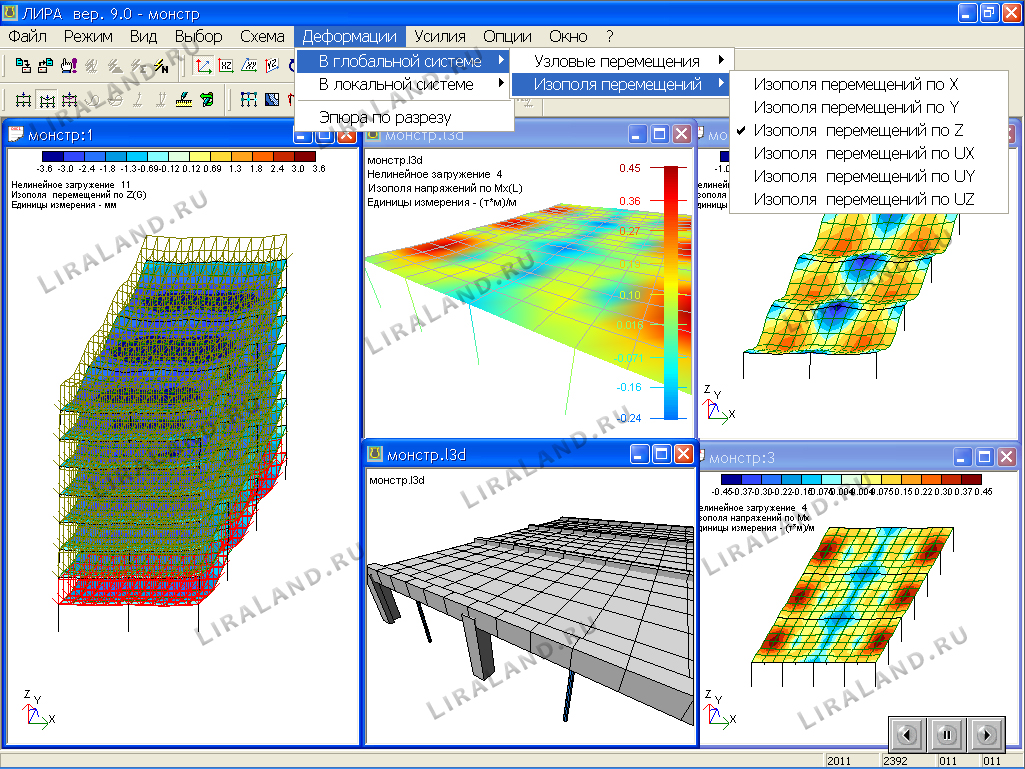
Task: Select the XY plane projection icon
Action: [247, 67]
